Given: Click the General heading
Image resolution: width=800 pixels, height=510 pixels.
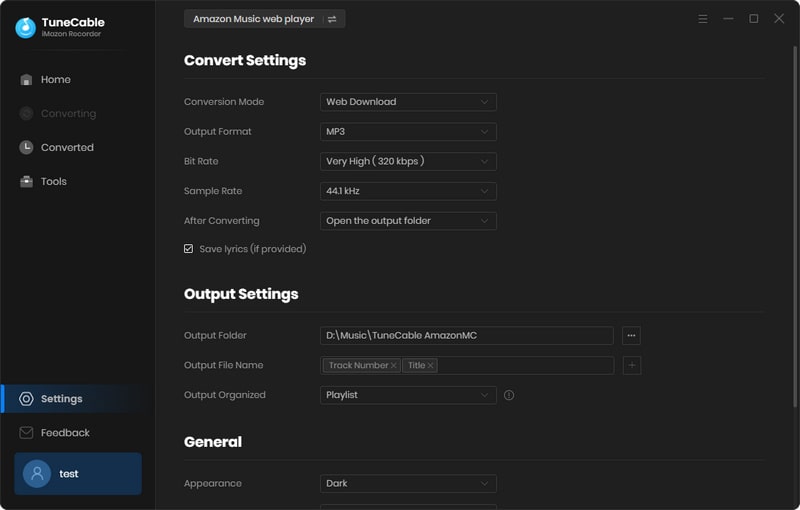Looking at the screenshot, I should click(x=213, y=442).
